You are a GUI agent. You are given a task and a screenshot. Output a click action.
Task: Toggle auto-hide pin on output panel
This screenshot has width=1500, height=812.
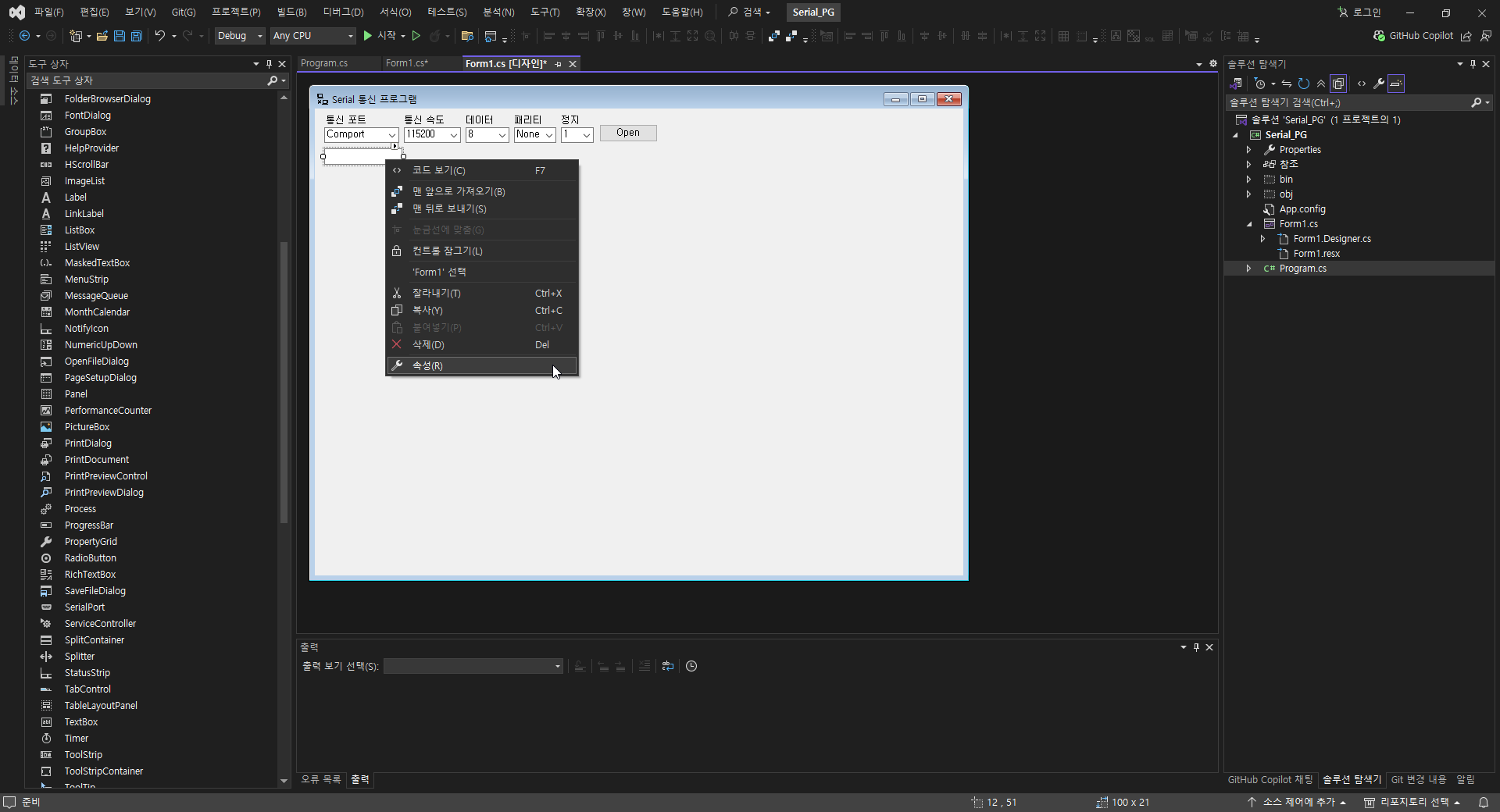click(x=1196, y=647)
